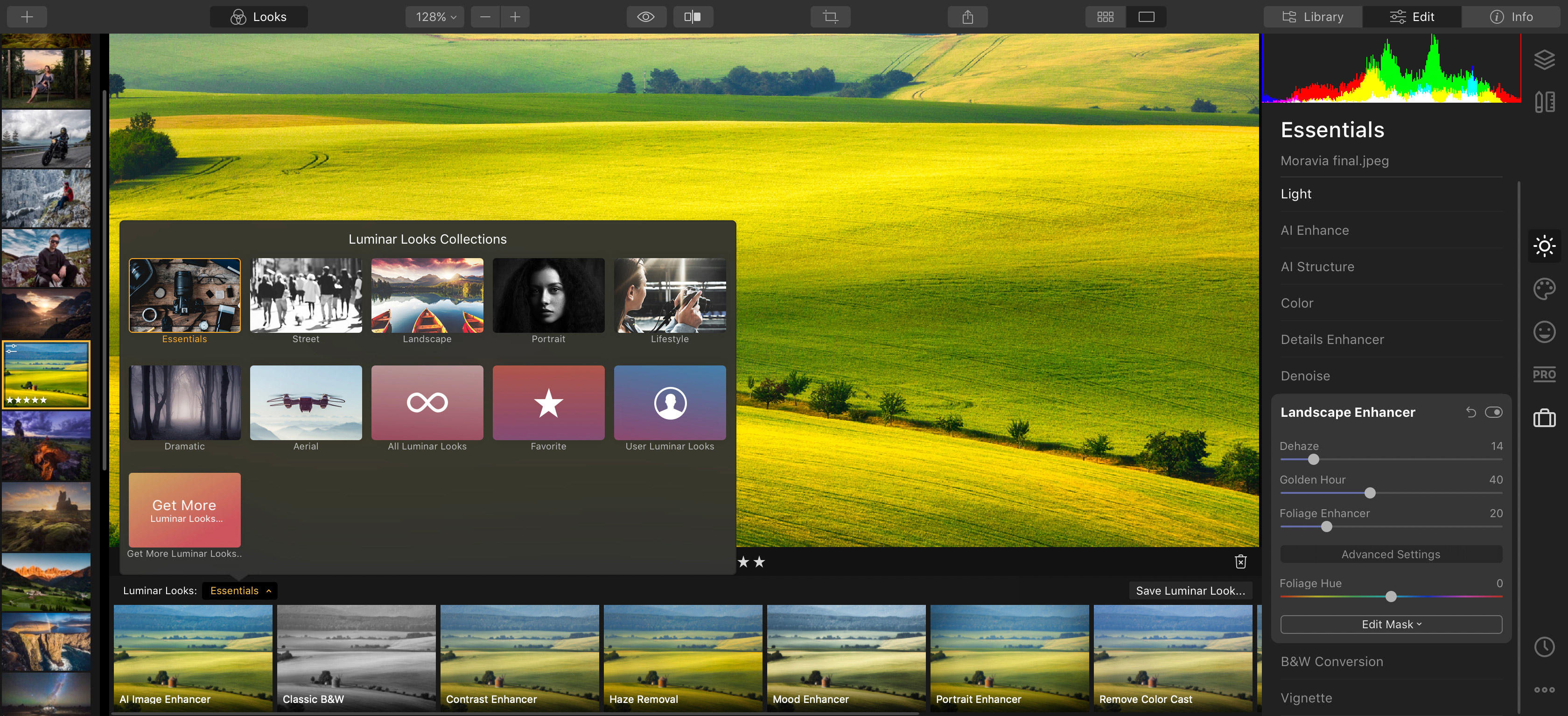The height and width of the screenshot is (716, 1568).
Task: Click the share export icon
Action: [967, 17]
